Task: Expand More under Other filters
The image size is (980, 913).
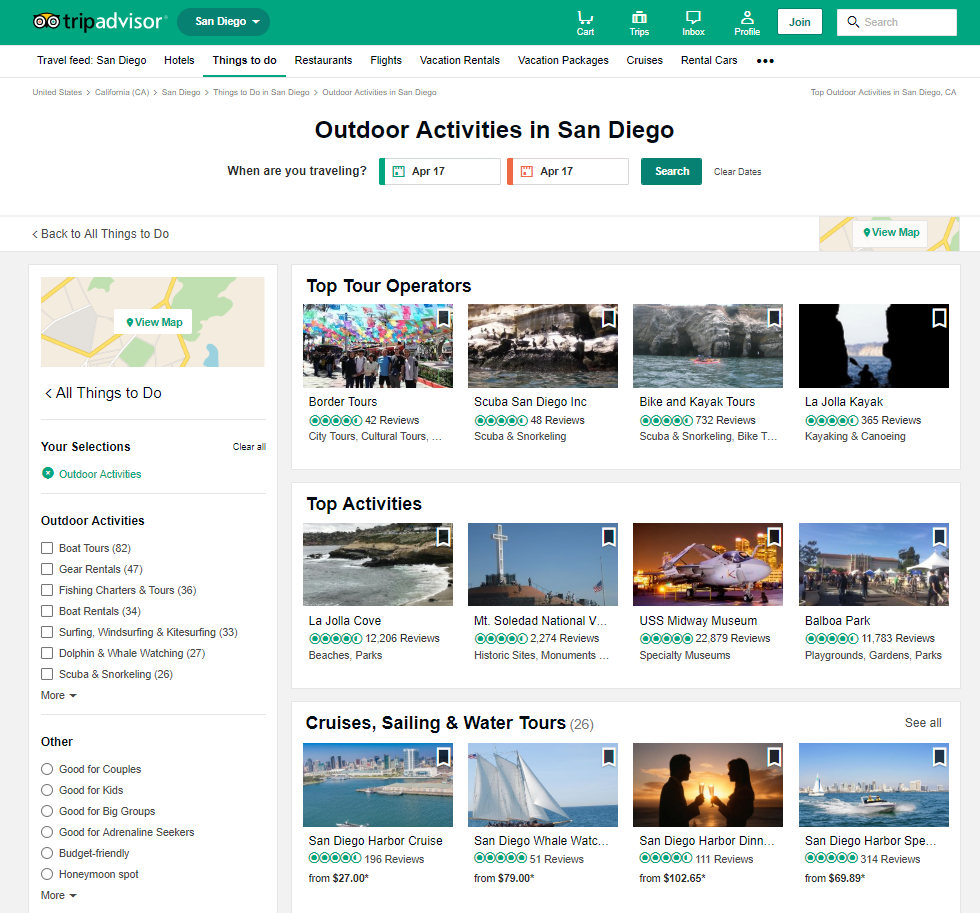Action: coord(58,895)
